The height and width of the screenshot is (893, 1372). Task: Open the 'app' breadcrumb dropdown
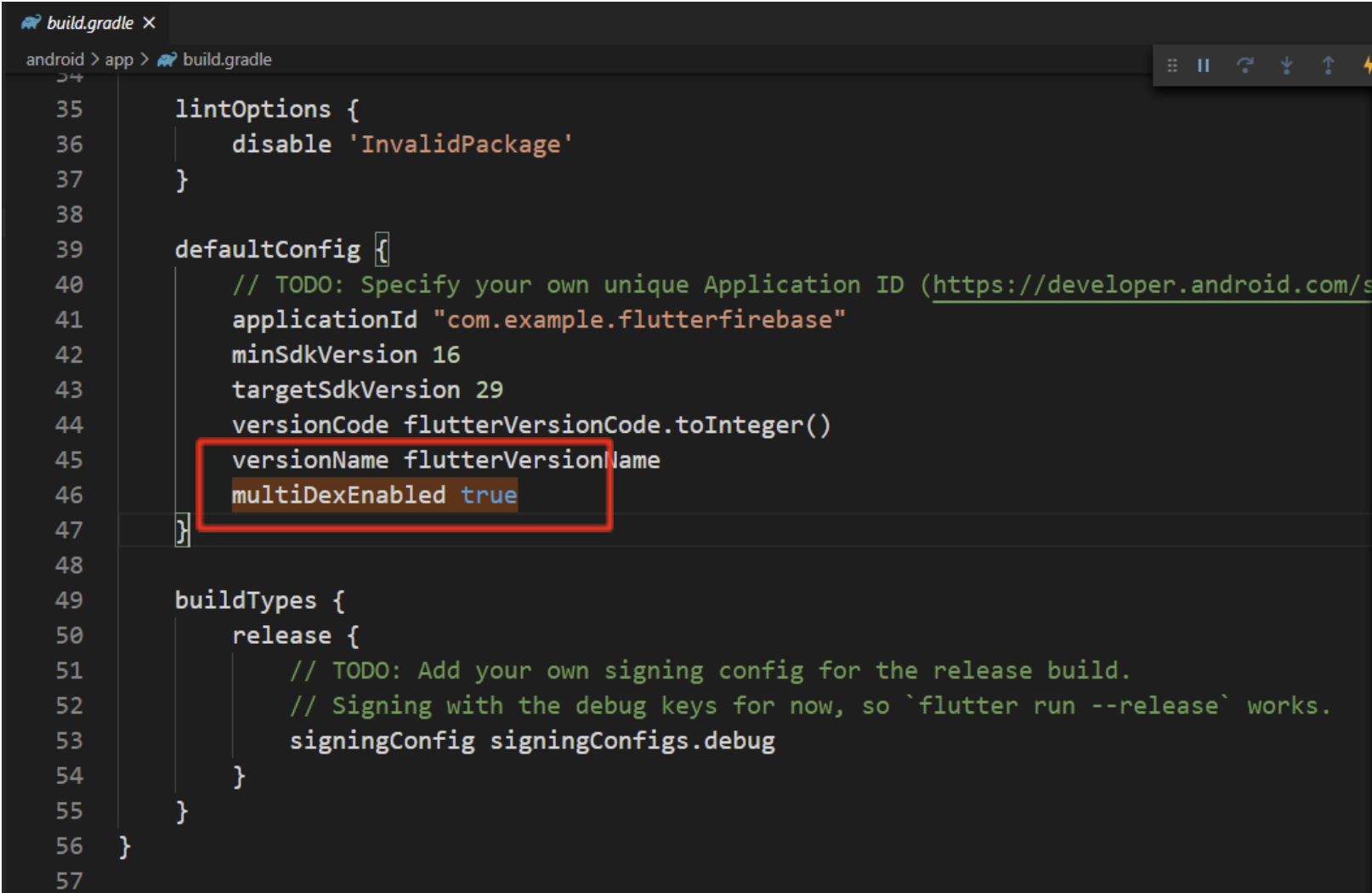(x=118, y=59)
